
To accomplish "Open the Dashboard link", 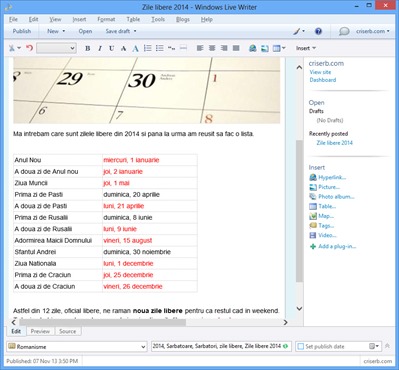I will coord(323,80).
